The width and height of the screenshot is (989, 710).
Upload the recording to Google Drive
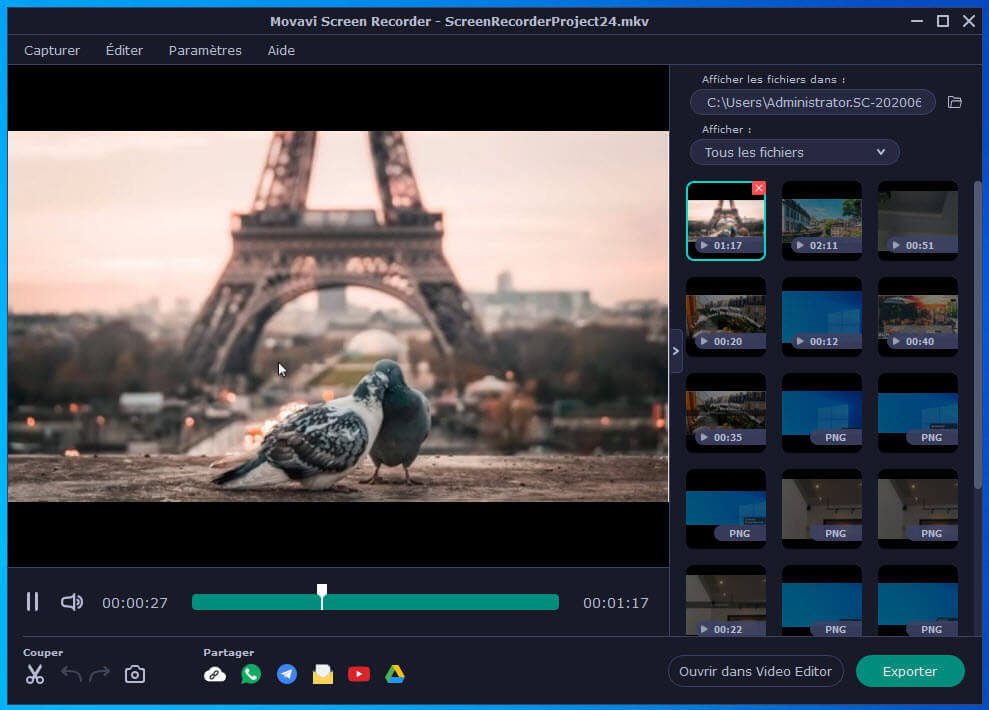tap(394, 674)
